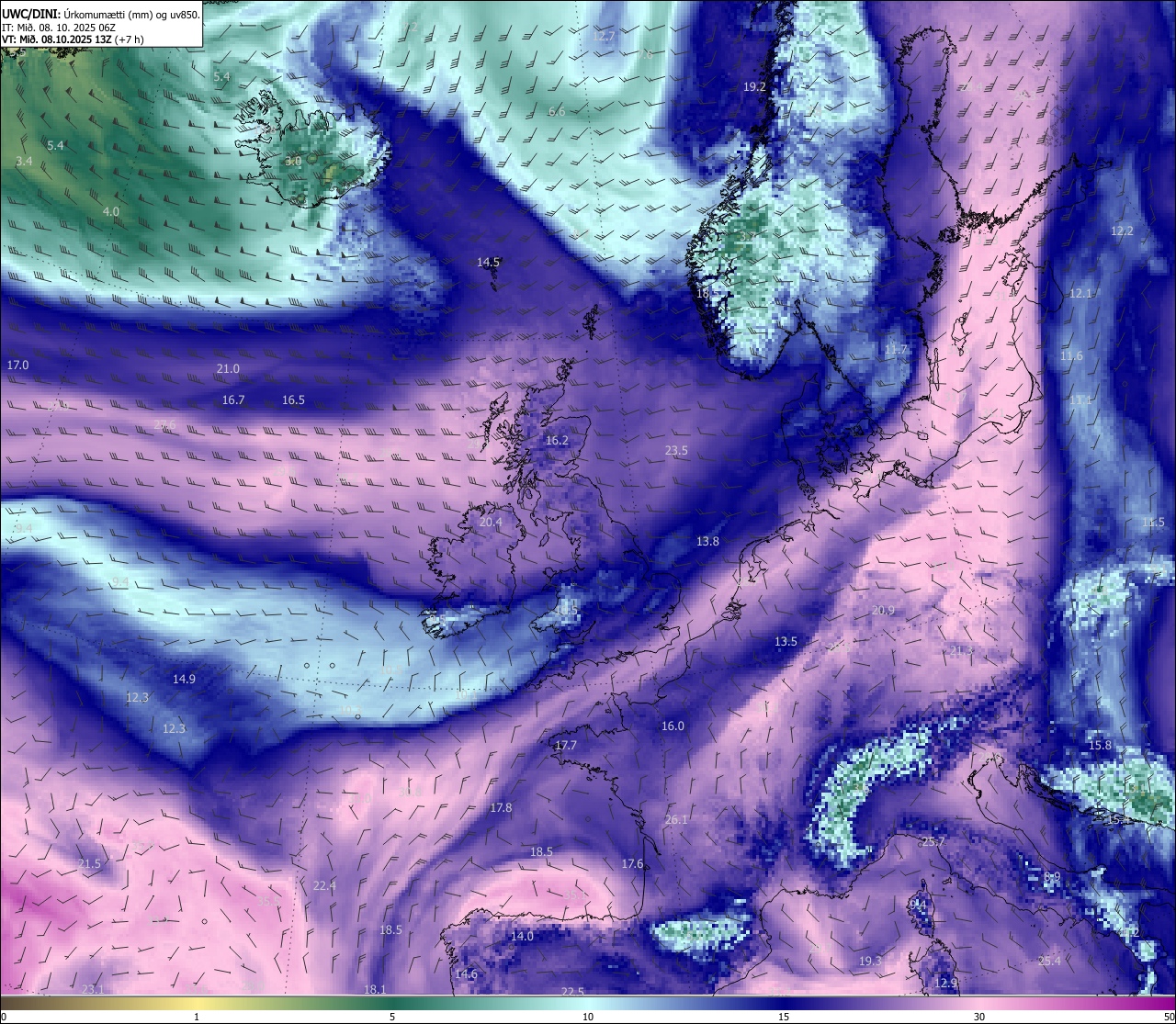The image size is (1176, 1024).
Task: Click the 14.9 value in the Atlantic
Action: (184, 679)
